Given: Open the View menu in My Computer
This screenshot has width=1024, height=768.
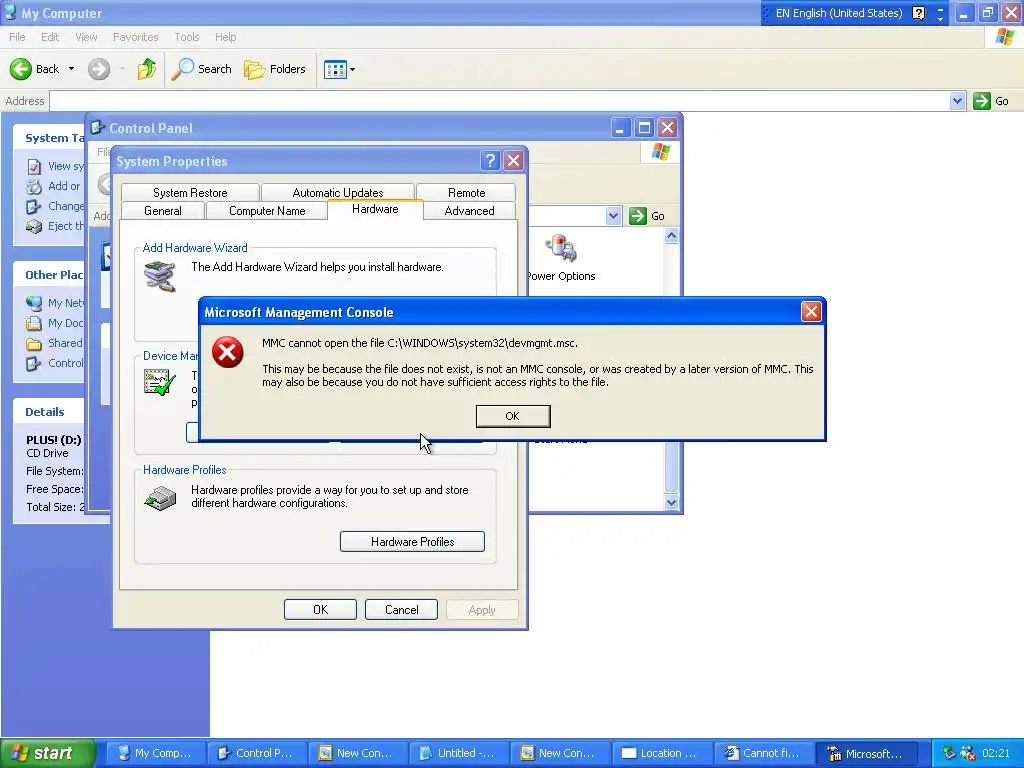Looking at the screenshot, I should point(86,37).
